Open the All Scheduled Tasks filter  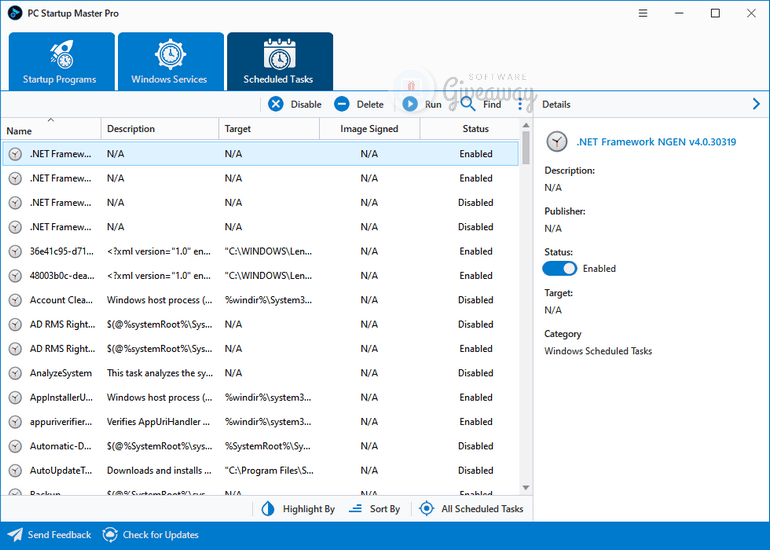tap(471, 509)
